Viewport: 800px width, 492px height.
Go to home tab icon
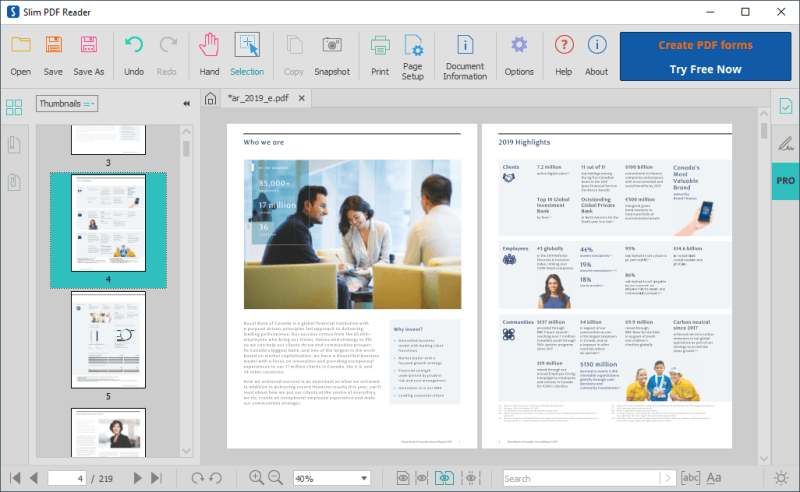point(210,99)
